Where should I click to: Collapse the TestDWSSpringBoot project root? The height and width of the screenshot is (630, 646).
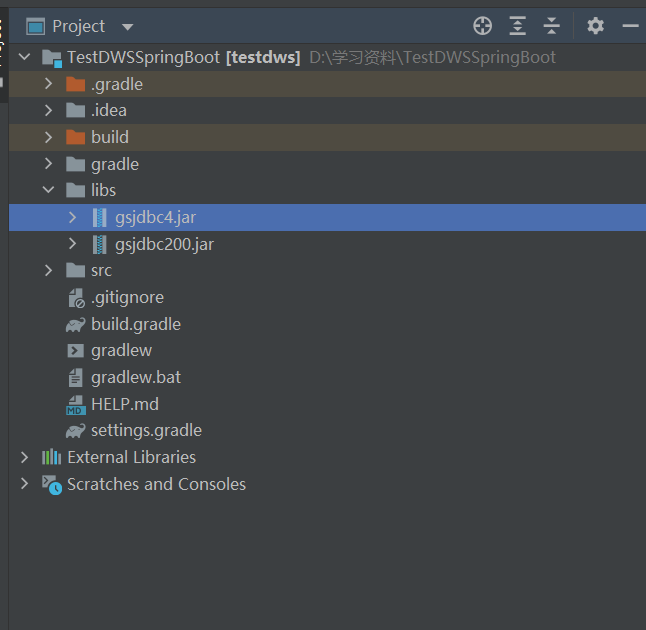(x=25, y=57)
